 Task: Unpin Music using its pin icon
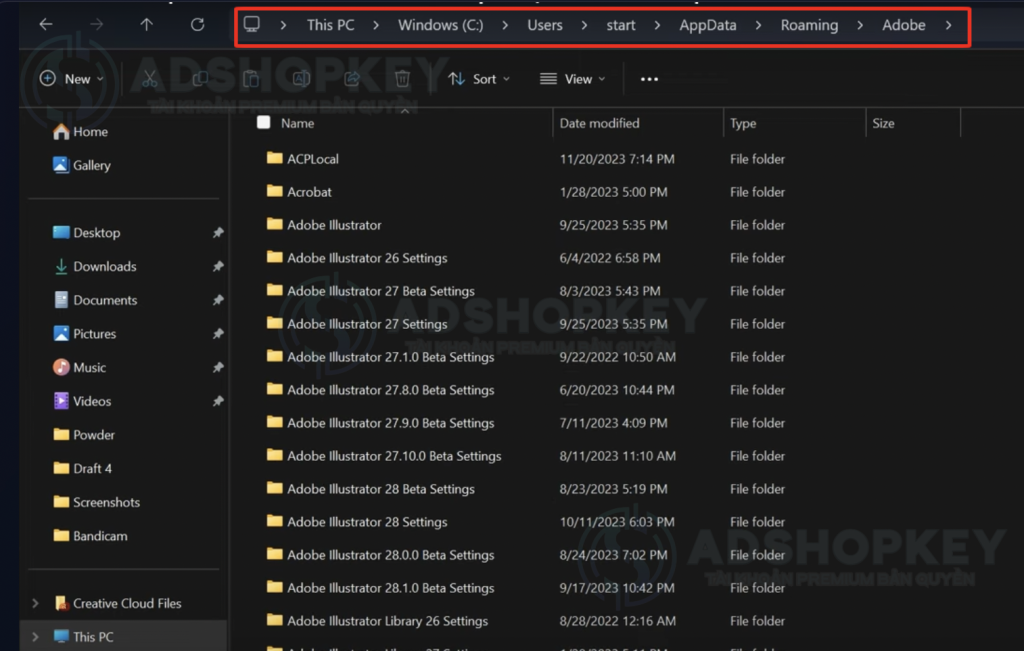click(x=217, y=368)
